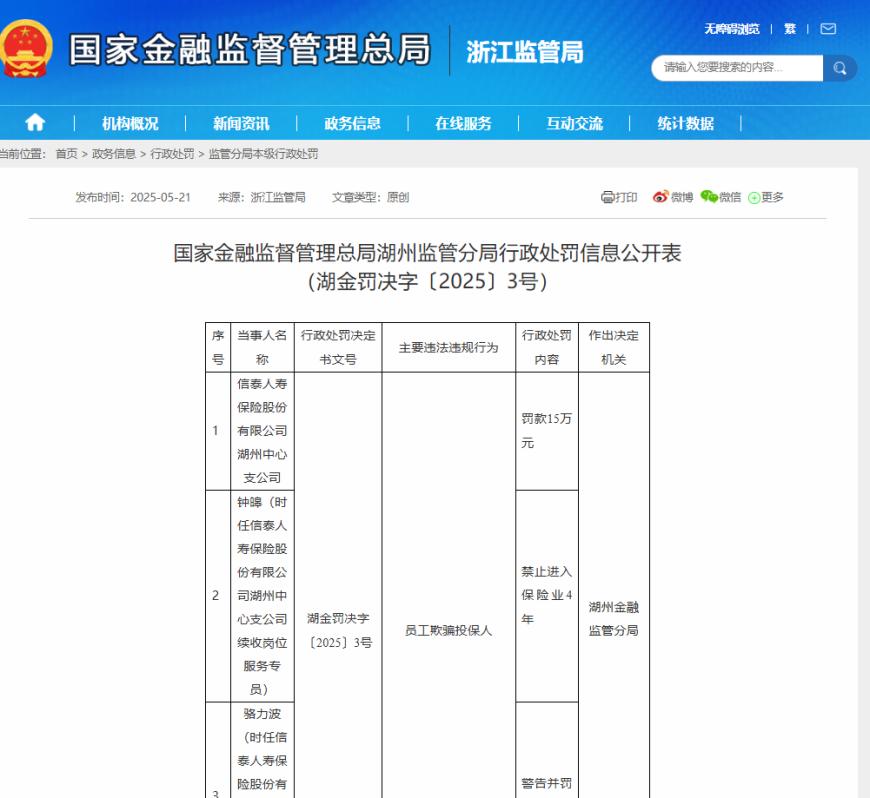Enable accessible browsing 无障碍浏览
The width and height of the screenshot is (870, 798).
(x=731, y=29)
